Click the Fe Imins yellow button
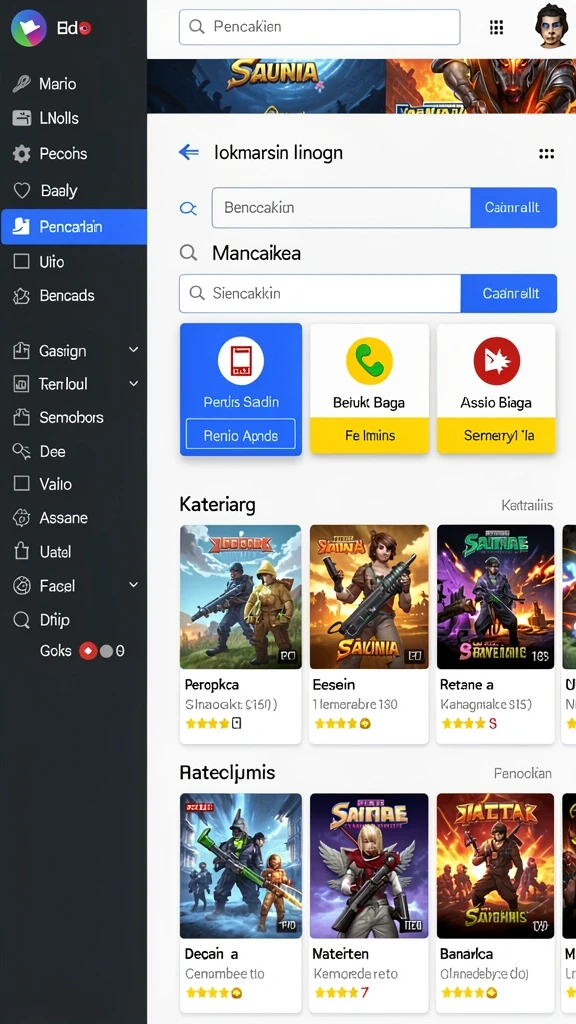Viewport: 576px width, 1024px height. coord(369,436)
